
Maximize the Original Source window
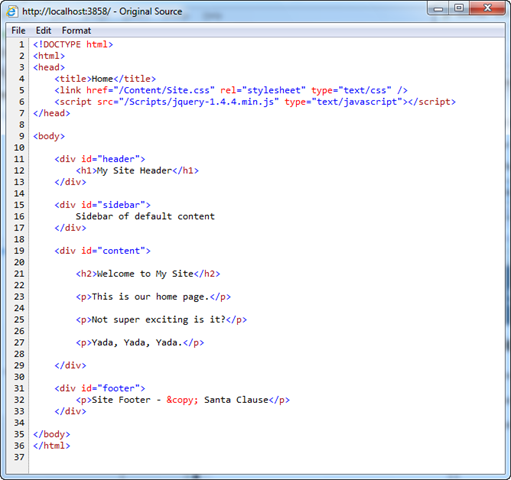[x=459, y=8]
